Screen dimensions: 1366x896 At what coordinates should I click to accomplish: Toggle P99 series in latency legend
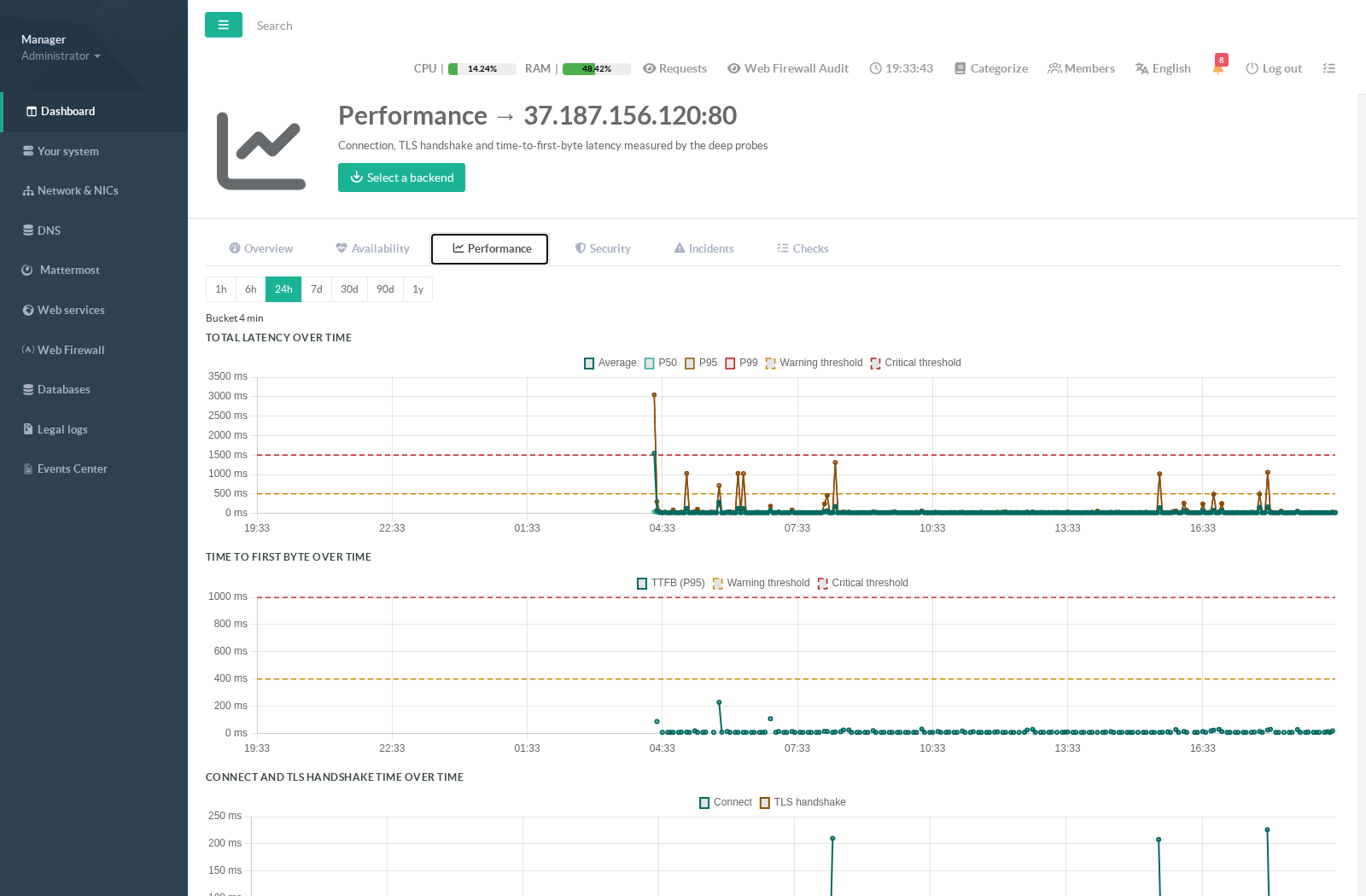[742, 363]
